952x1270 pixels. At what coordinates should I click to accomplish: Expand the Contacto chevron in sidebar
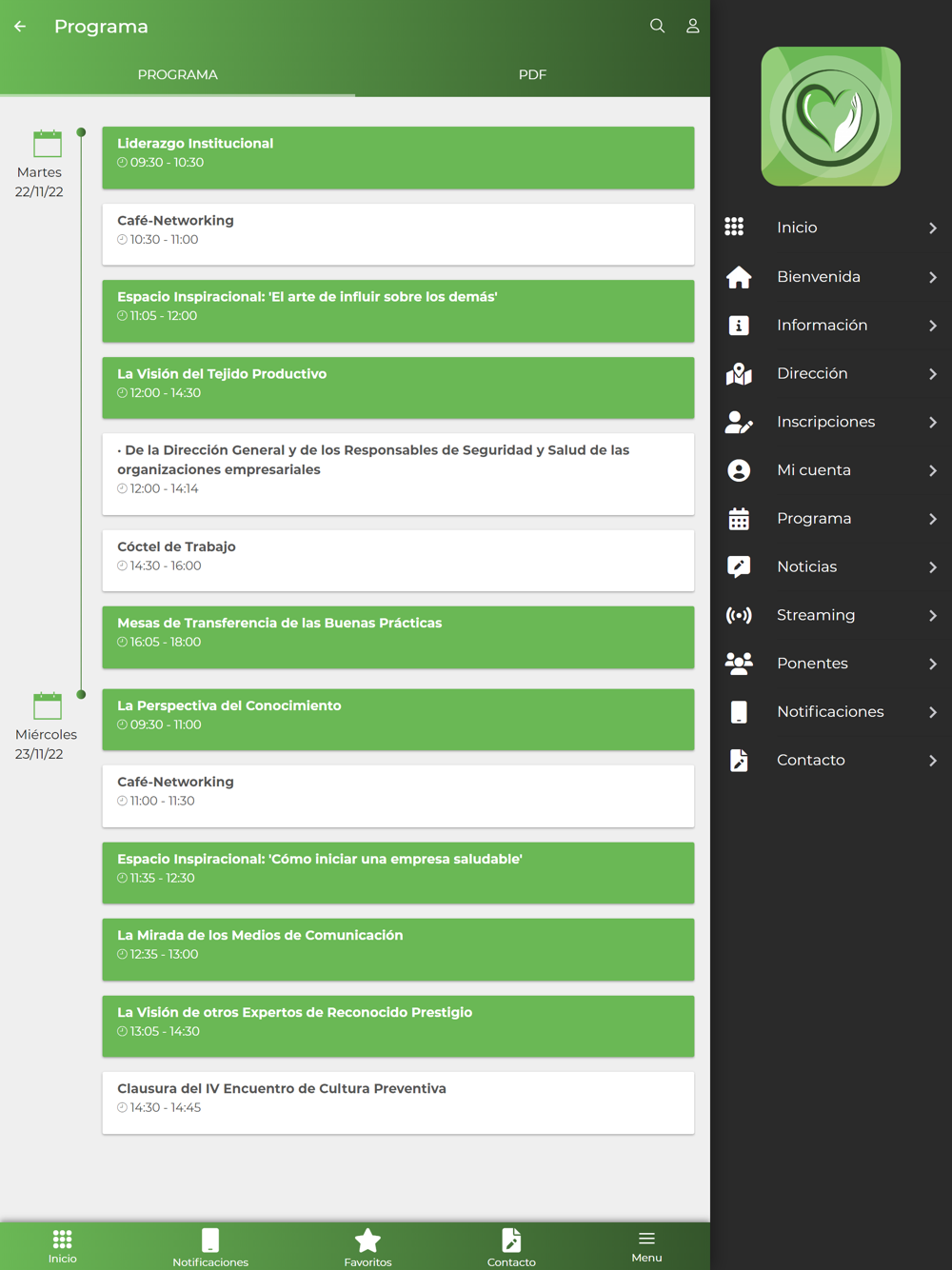pyautogui.click(x=933, y=761)
